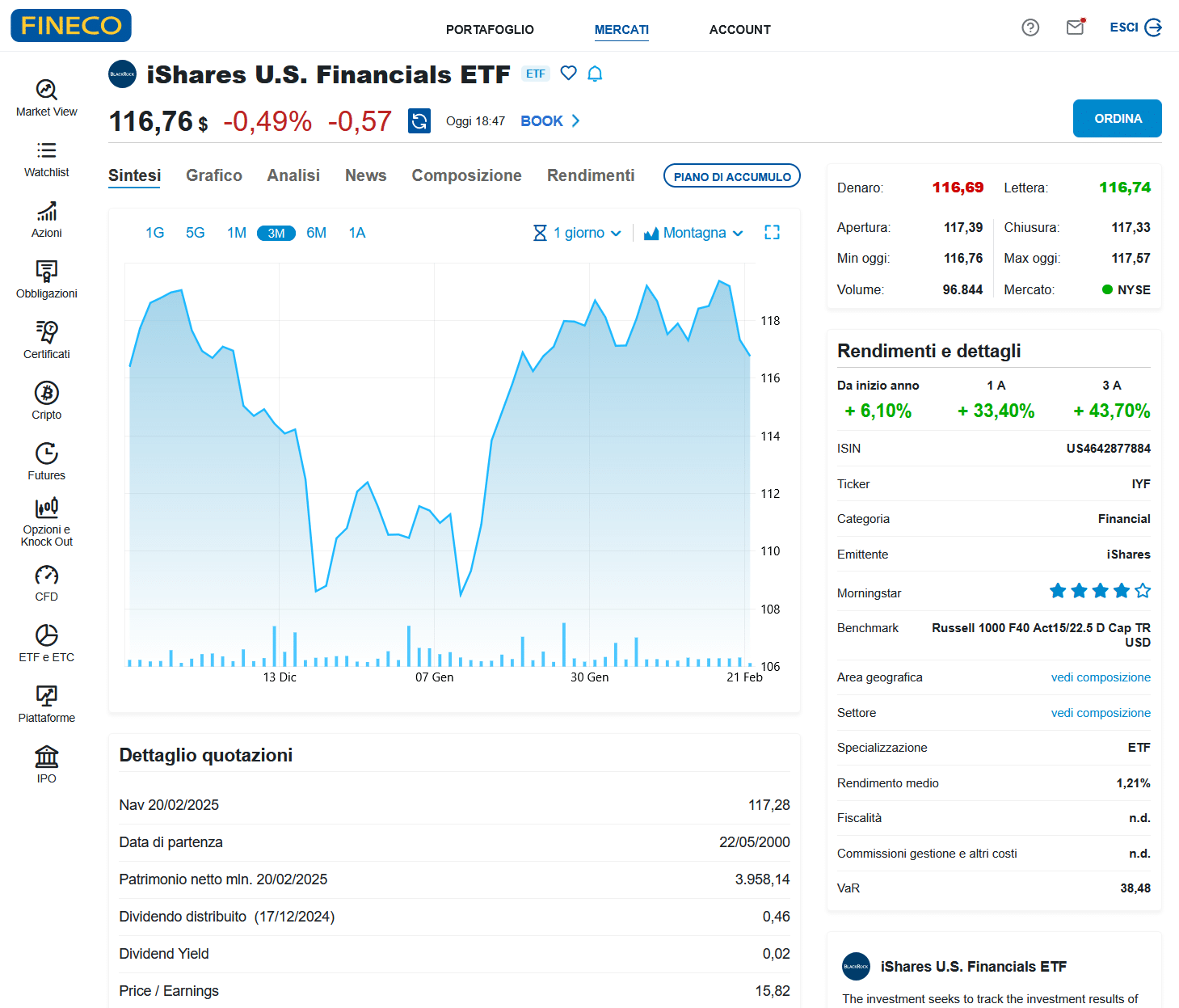The width and height of the screenshot is (1179, 1008).
Task: Open the messages envelope icon
Action: tap(1076, 27)
